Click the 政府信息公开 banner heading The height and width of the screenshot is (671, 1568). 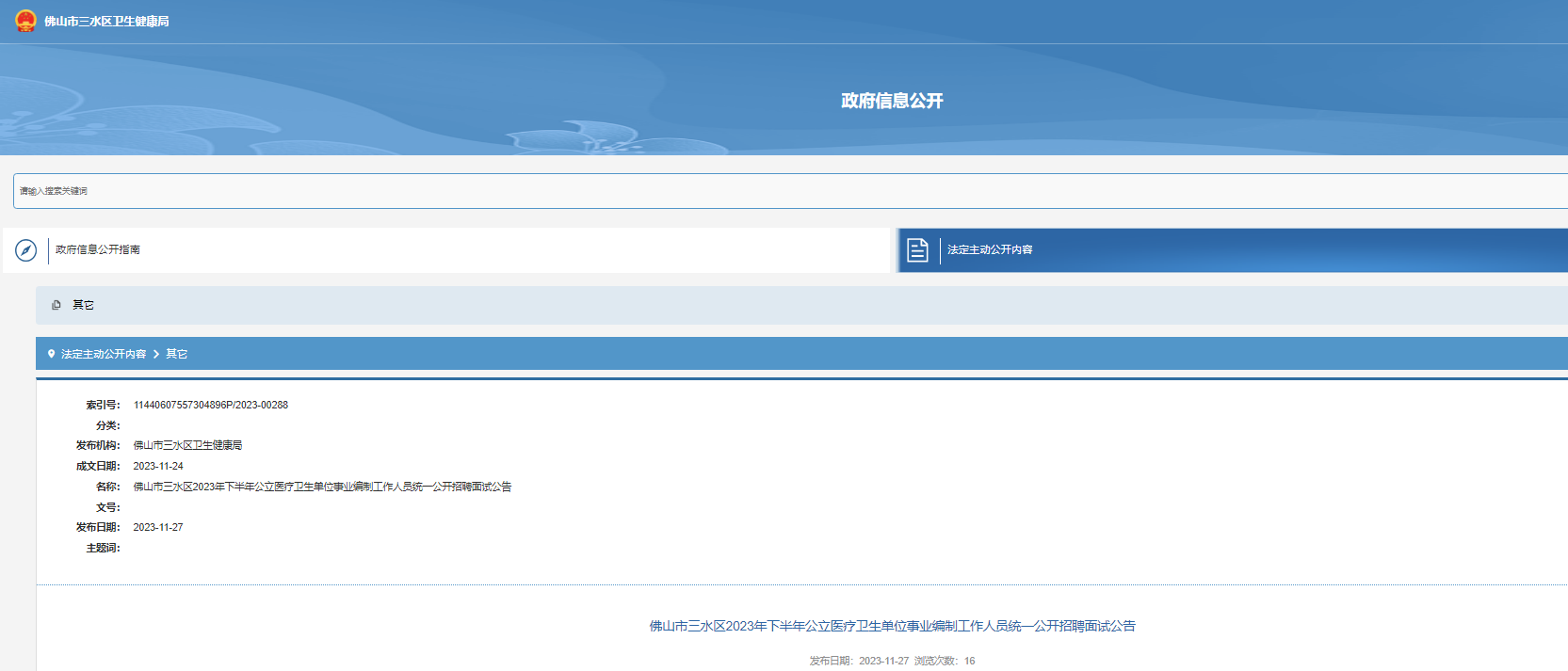point(892,101)
